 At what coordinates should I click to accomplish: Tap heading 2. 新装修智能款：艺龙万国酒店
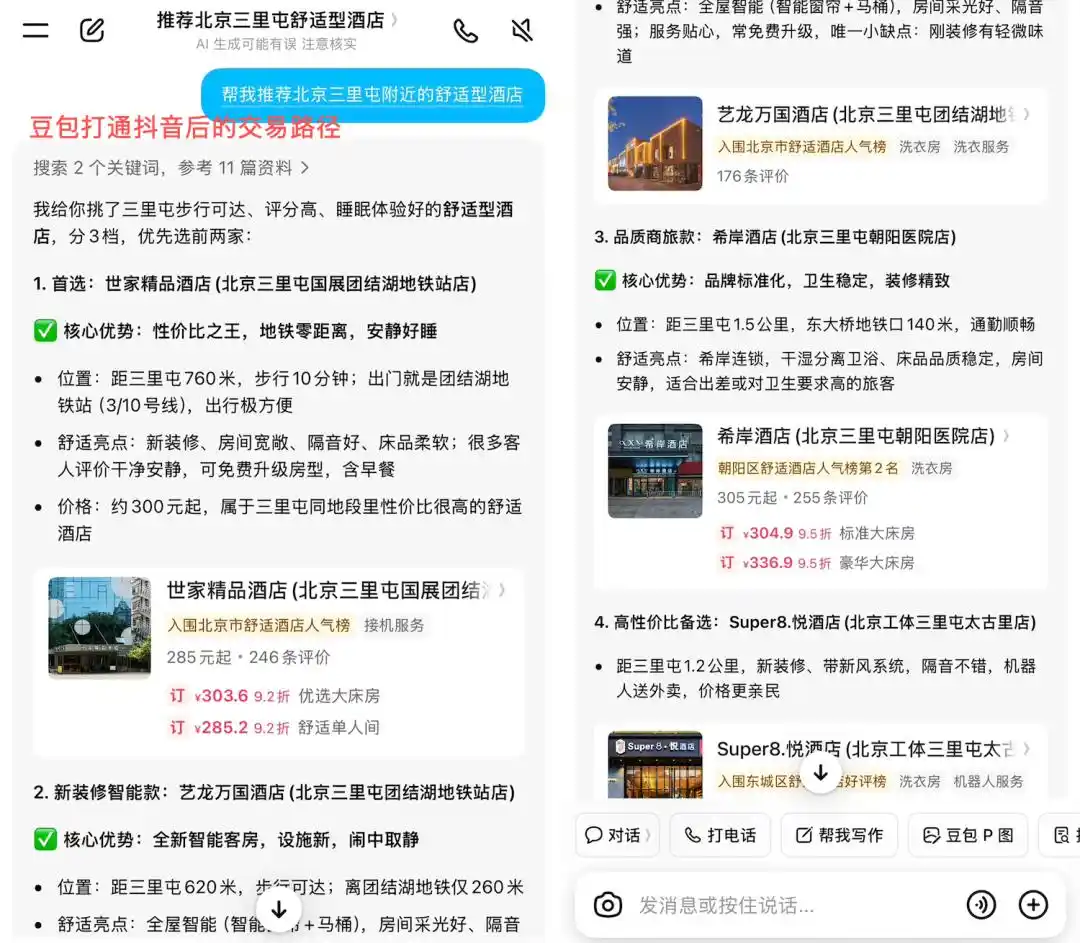click(x=274, y=792)
